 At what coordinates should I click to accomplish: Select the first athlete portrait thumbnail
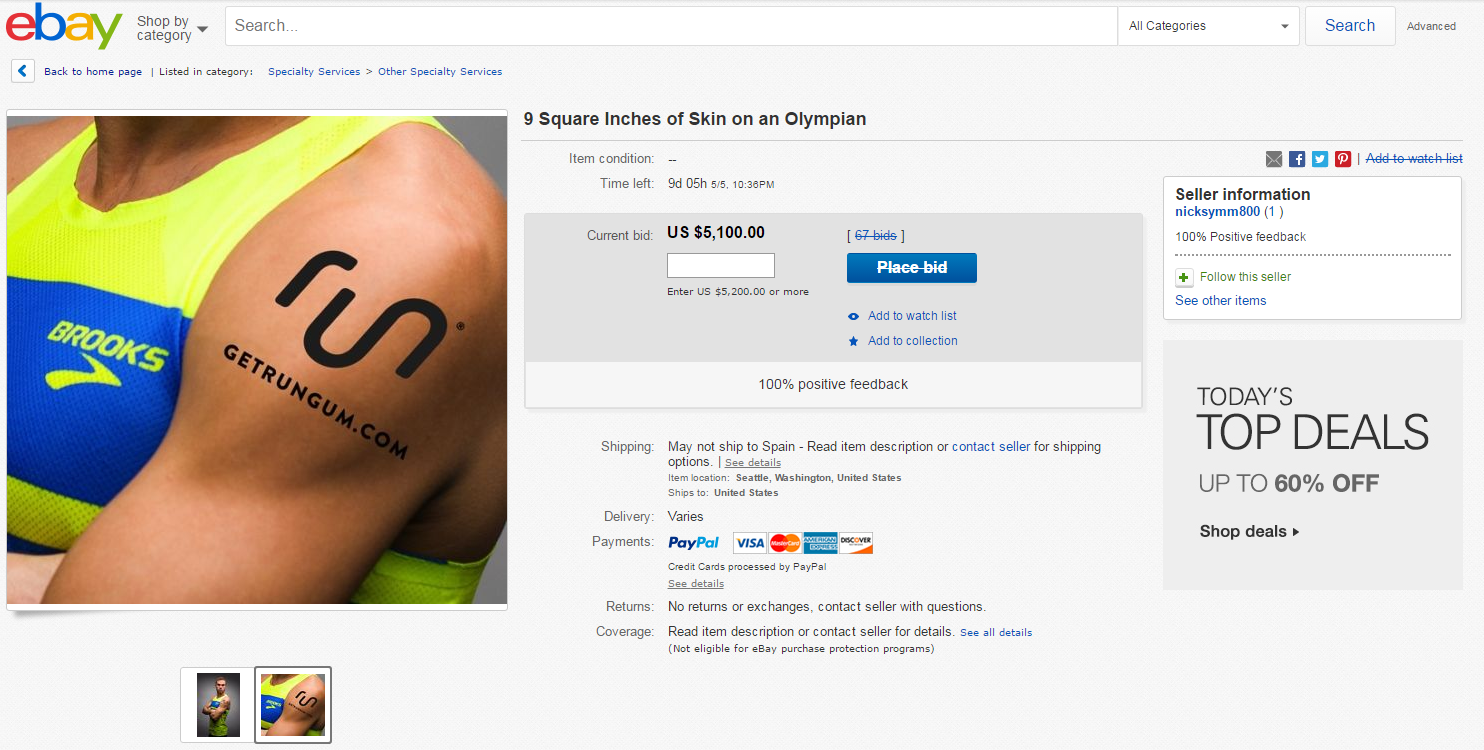coord(218,705)
